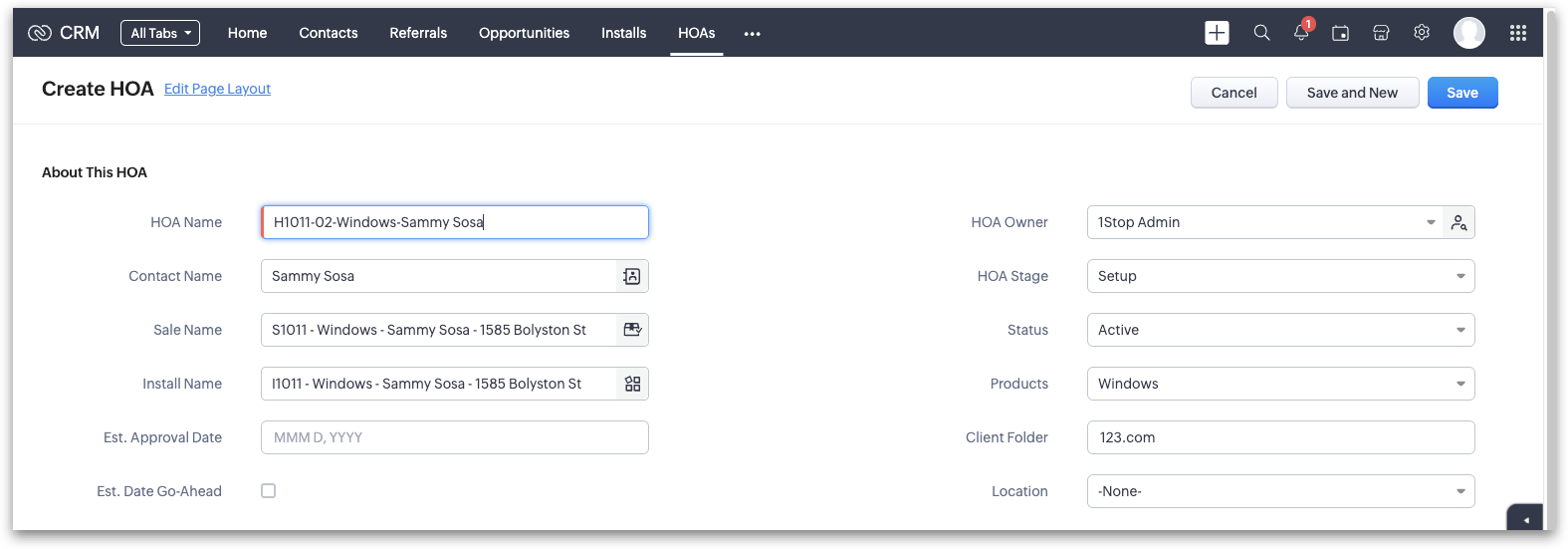Expand the HOA Stage dropdown
Screen dimensions: 1568x549
click(1280, 276)
